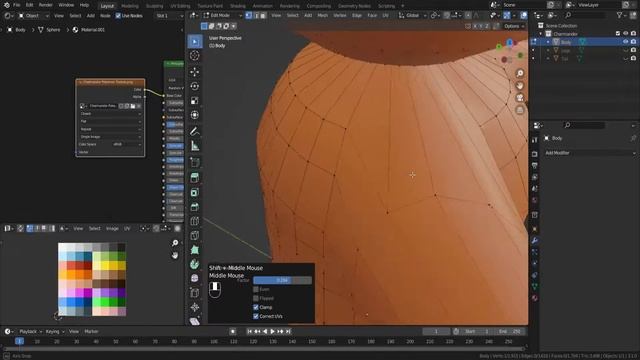This screenshot has height=360, width=640.
Task: Jump to the start frame
Action: coord(249,331)
